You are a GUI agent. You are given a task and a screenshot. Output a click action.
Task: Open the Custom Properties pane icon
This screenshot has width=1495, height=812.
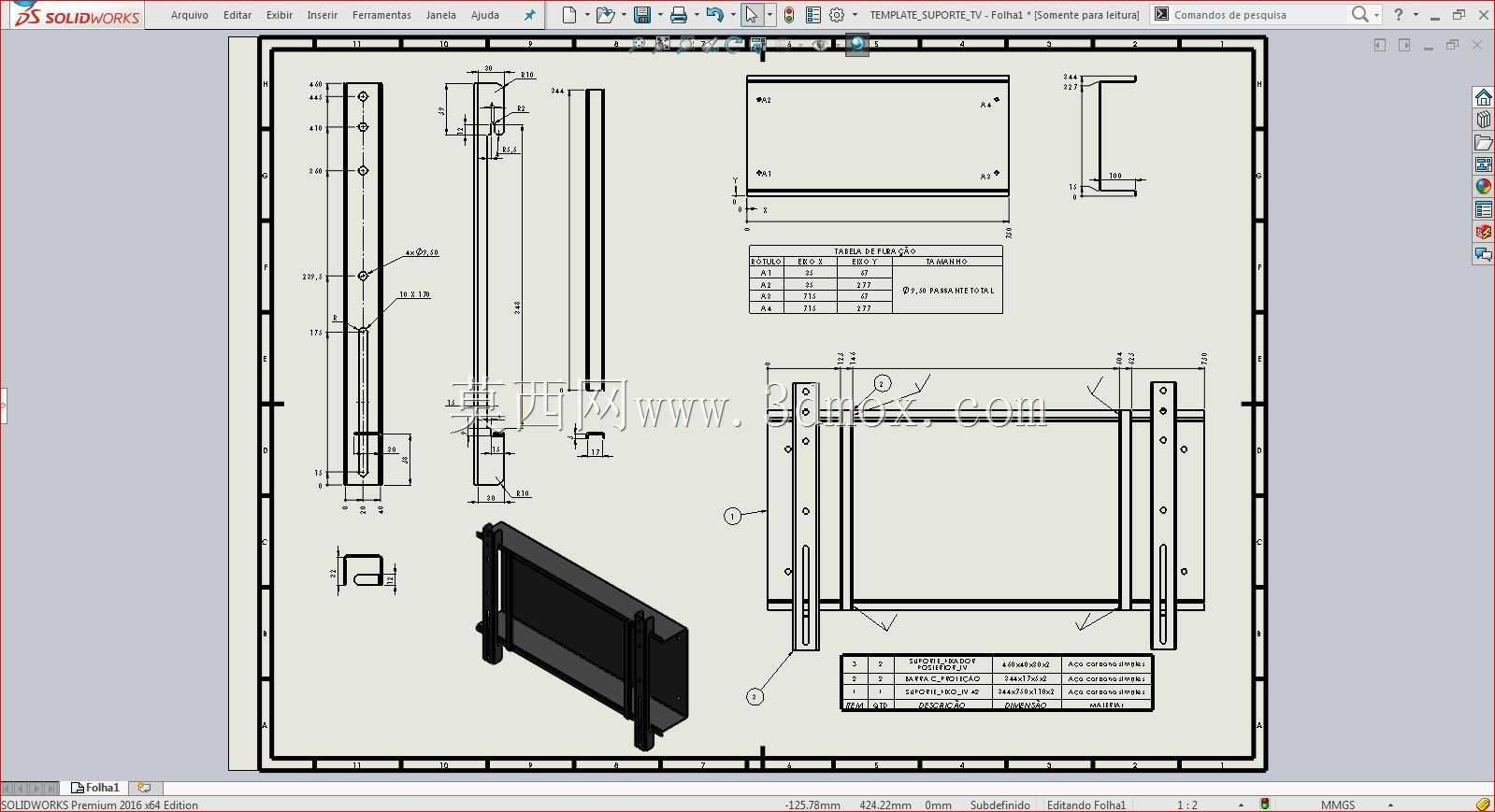coord(1484,209)
